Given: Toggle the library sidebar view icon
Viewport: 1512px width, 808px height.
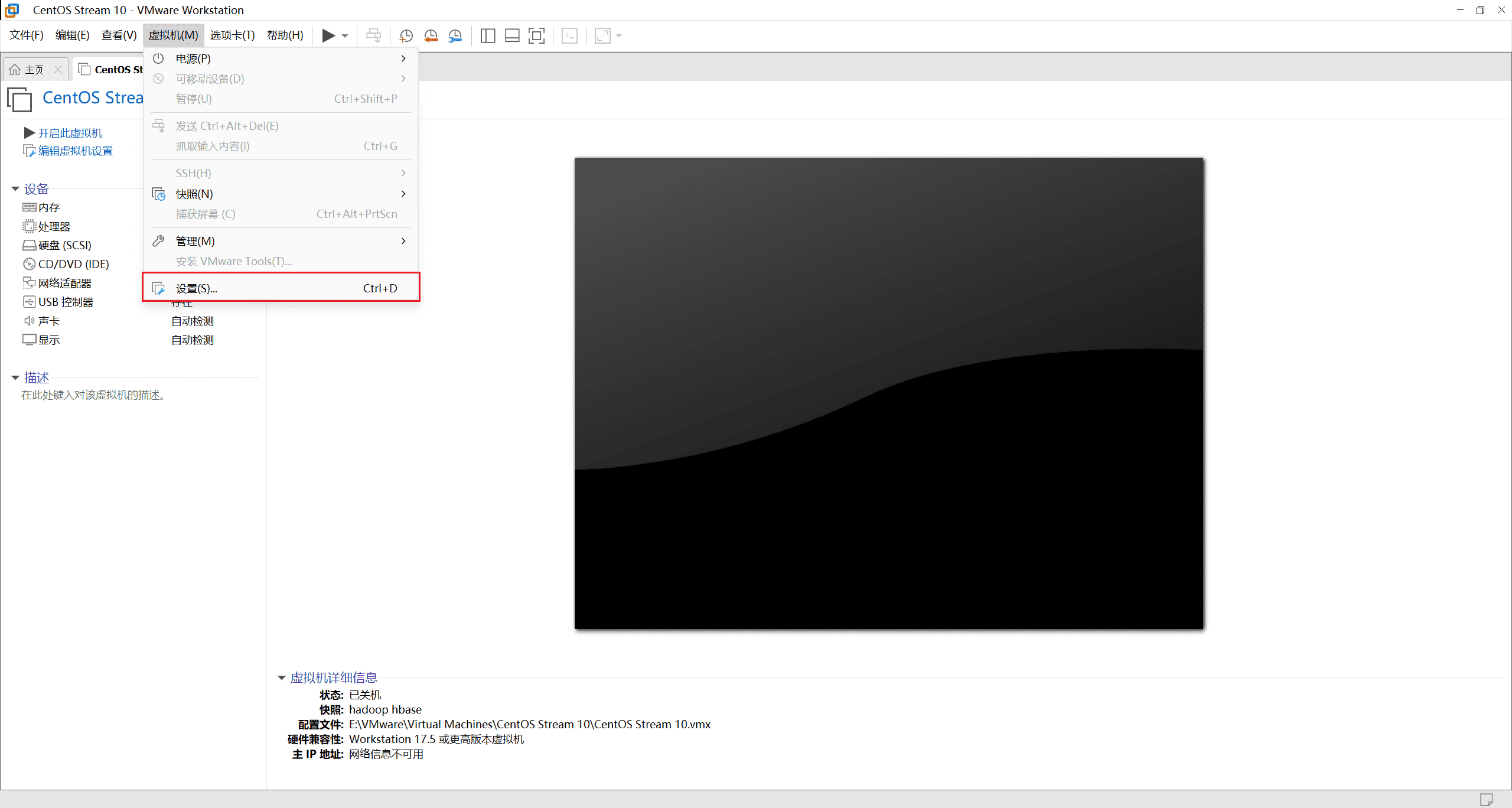Looking at the screenshot, I should point(488,35).
